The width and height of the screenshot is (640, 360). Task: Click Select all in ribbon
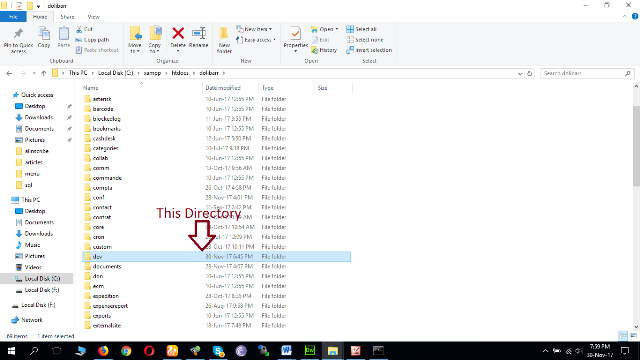pyautogui.click(x=361, y=29)
